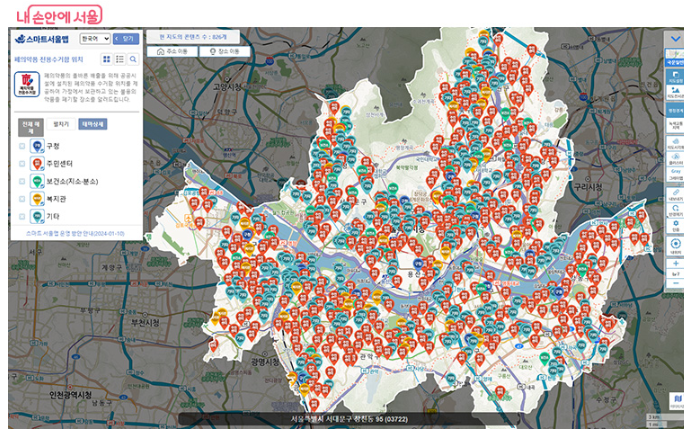Click the zoom level indicator
Viewport: 684px width, 430px height.
[x=675, y=273]
